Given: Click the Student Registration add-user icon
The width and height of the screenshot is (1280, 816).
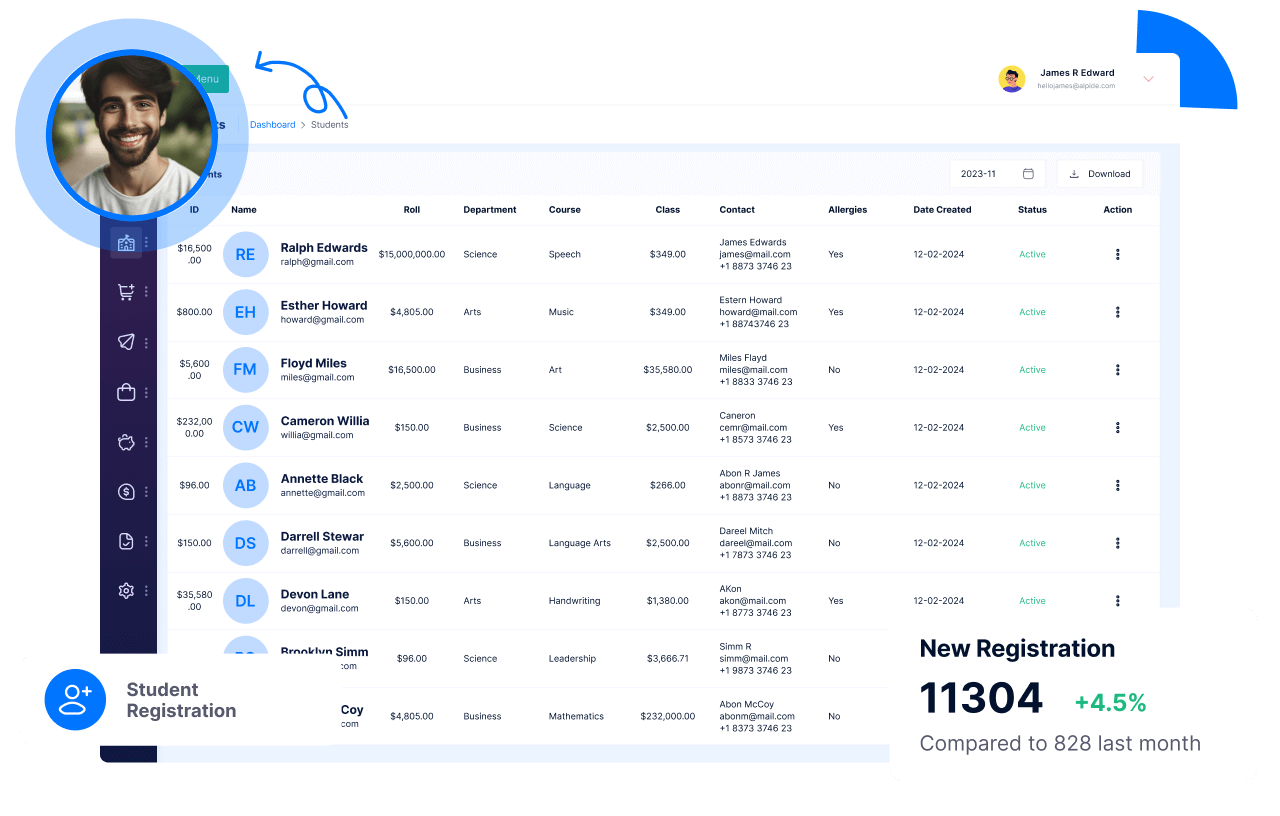Looking at the screenshot, I should click(75, 699).
